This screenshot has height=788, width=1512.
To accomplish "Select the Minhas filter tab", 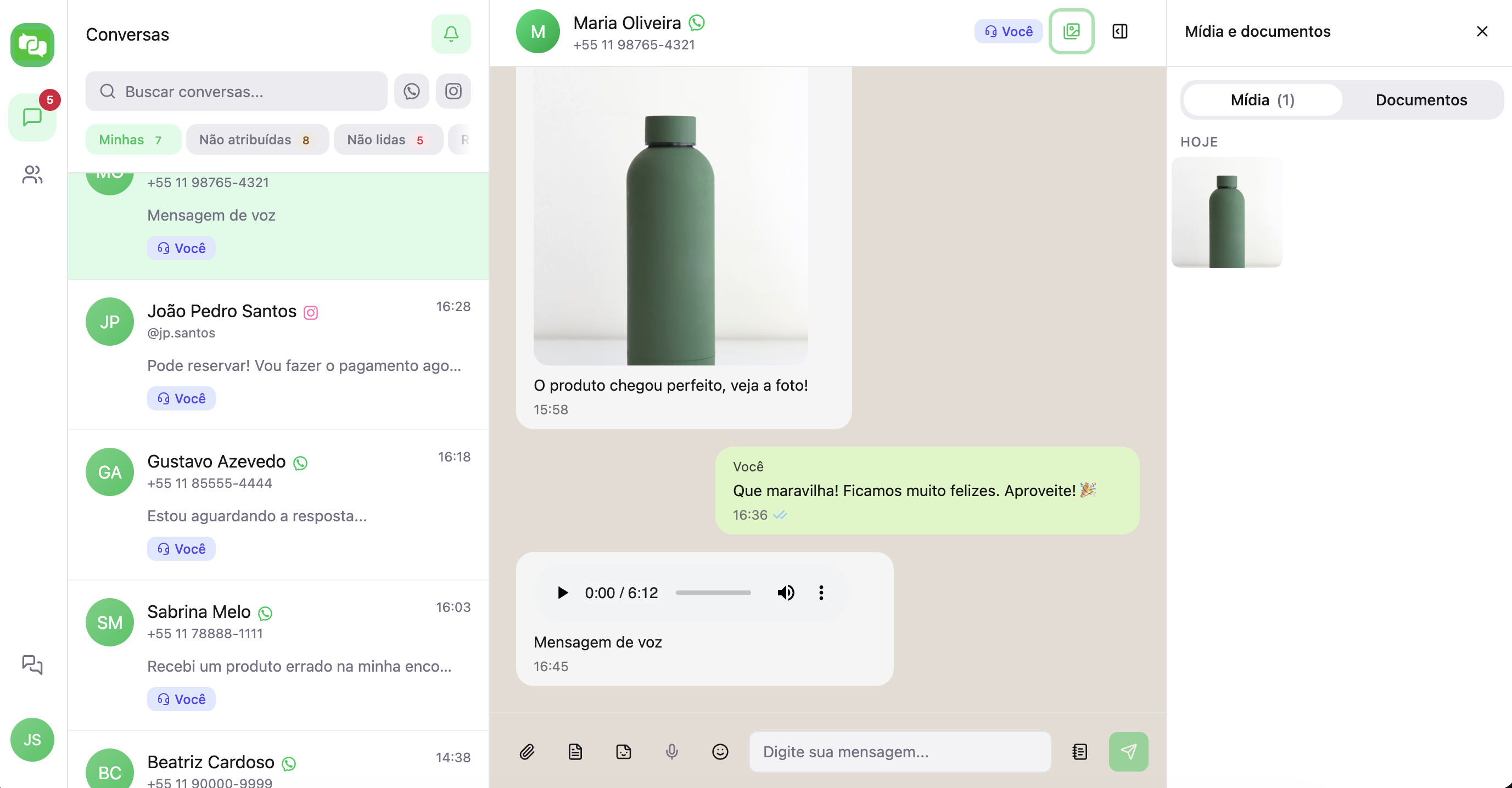I will (x=133, y=139).
